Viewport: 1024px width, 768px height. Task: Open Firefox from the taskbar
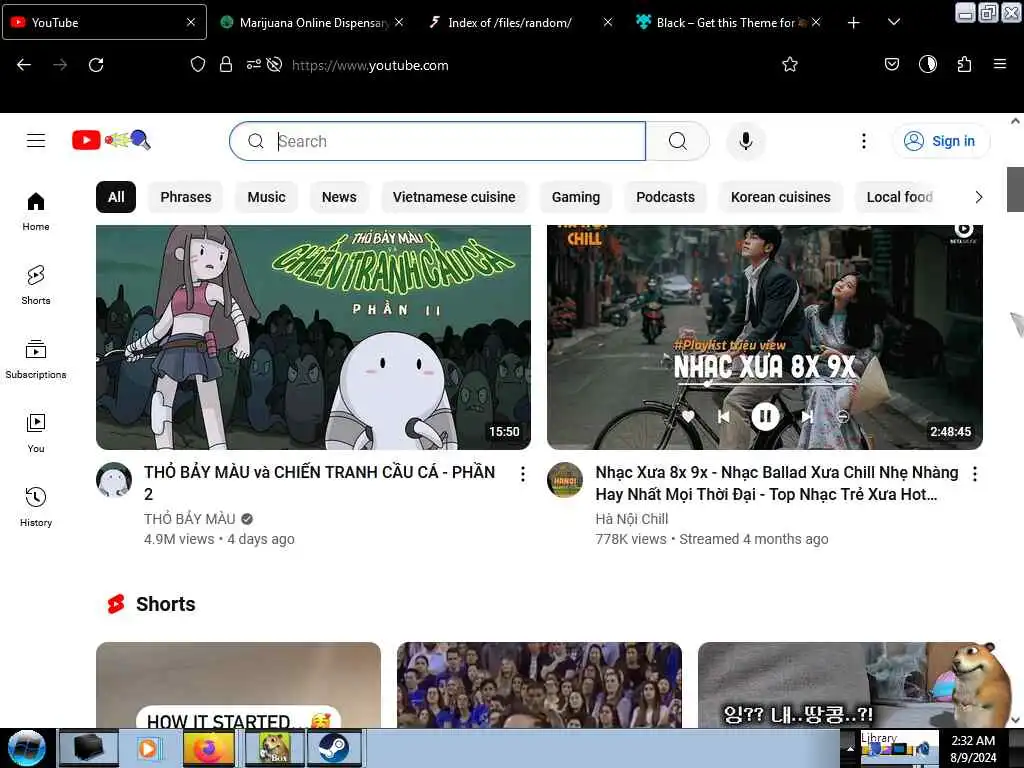click(208, 748)
